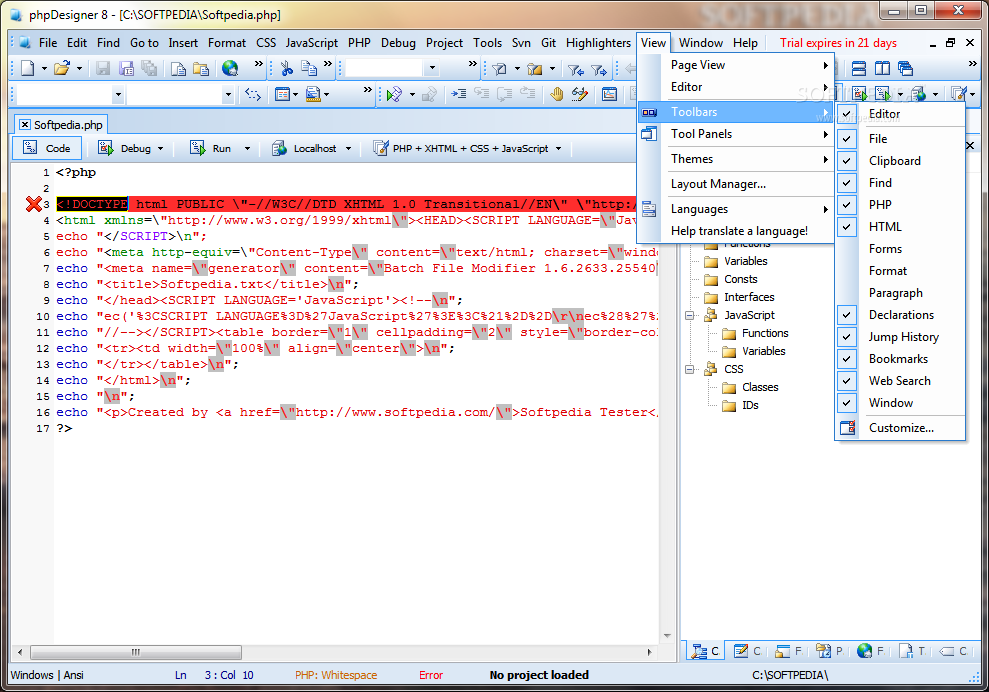Uncheck the Declarations toolbar
The height and width of the screenshot is (692, 989).
[x=901, y=315]
